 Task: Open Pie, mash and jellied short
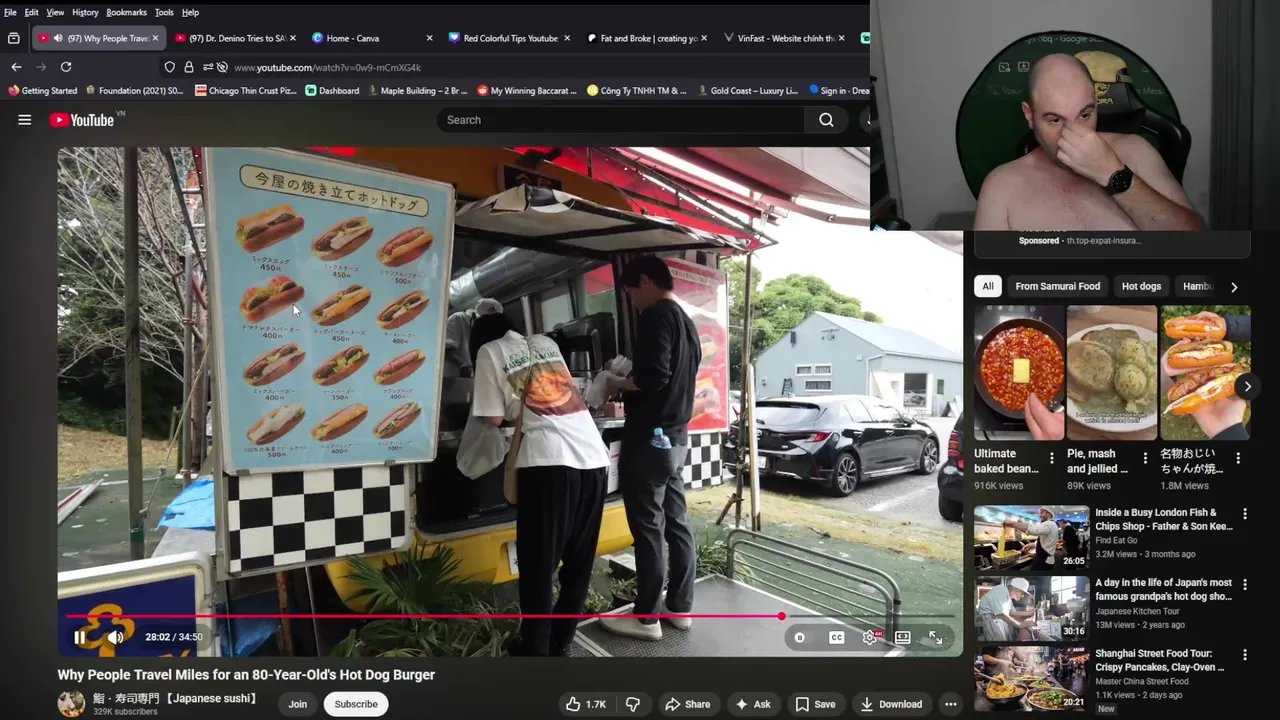point(1111,373)
